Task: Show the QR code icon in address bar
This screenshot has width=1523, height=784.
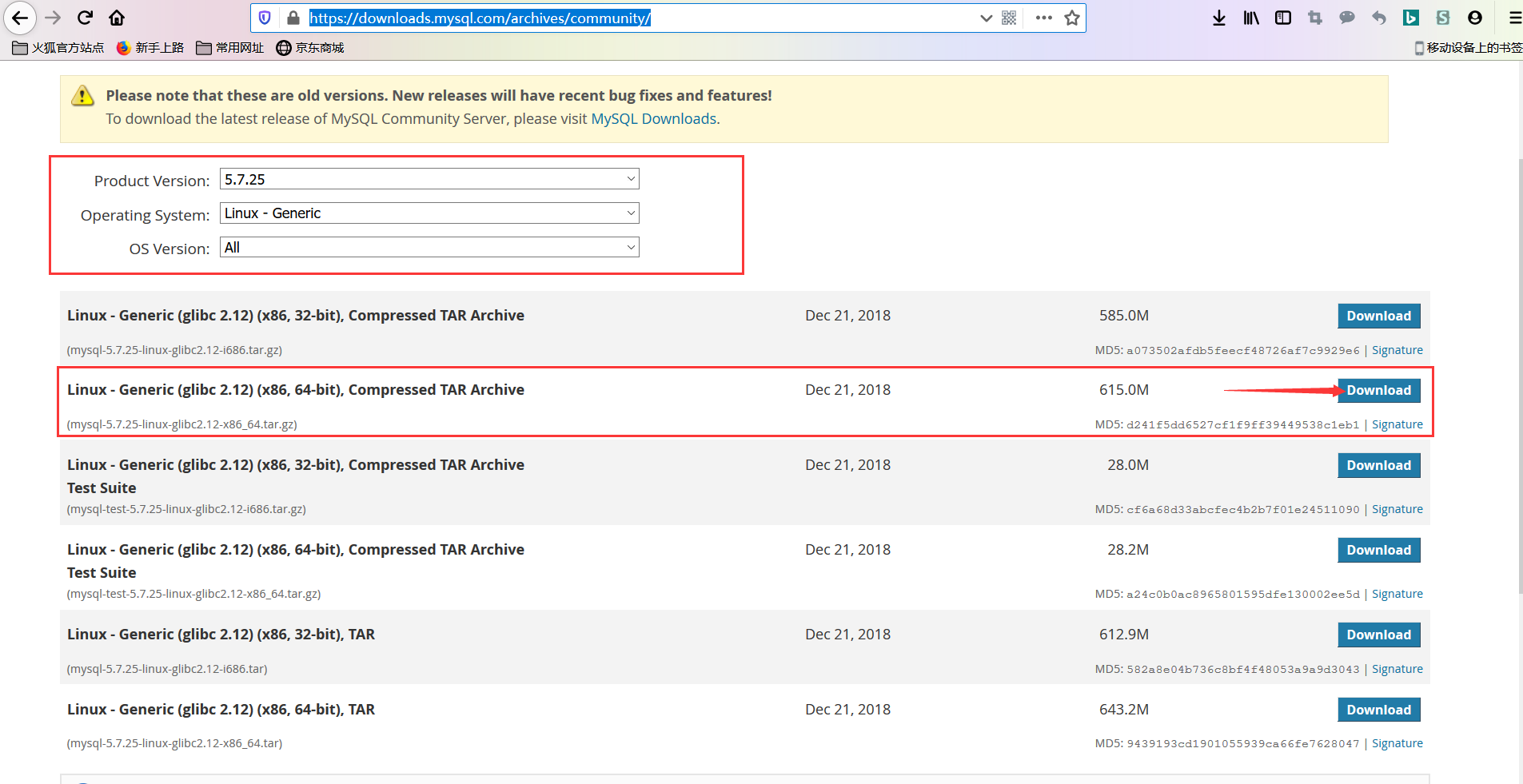Action: 1010,18
